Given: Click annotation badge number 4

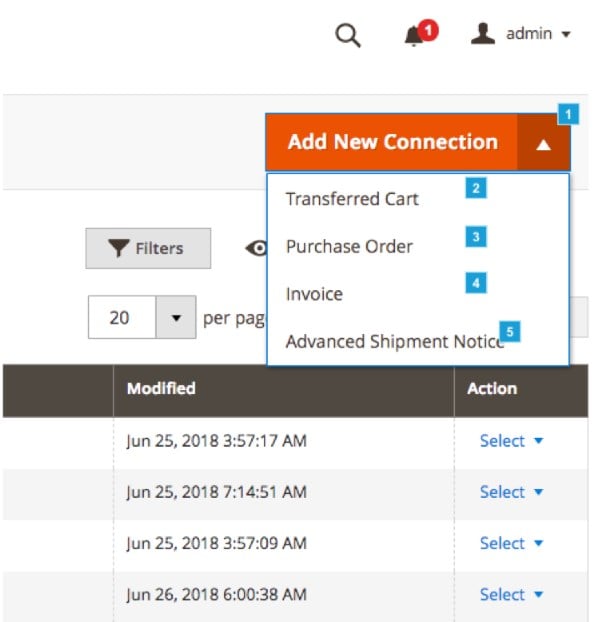Looking at the screenshot, I should (476, 283).
